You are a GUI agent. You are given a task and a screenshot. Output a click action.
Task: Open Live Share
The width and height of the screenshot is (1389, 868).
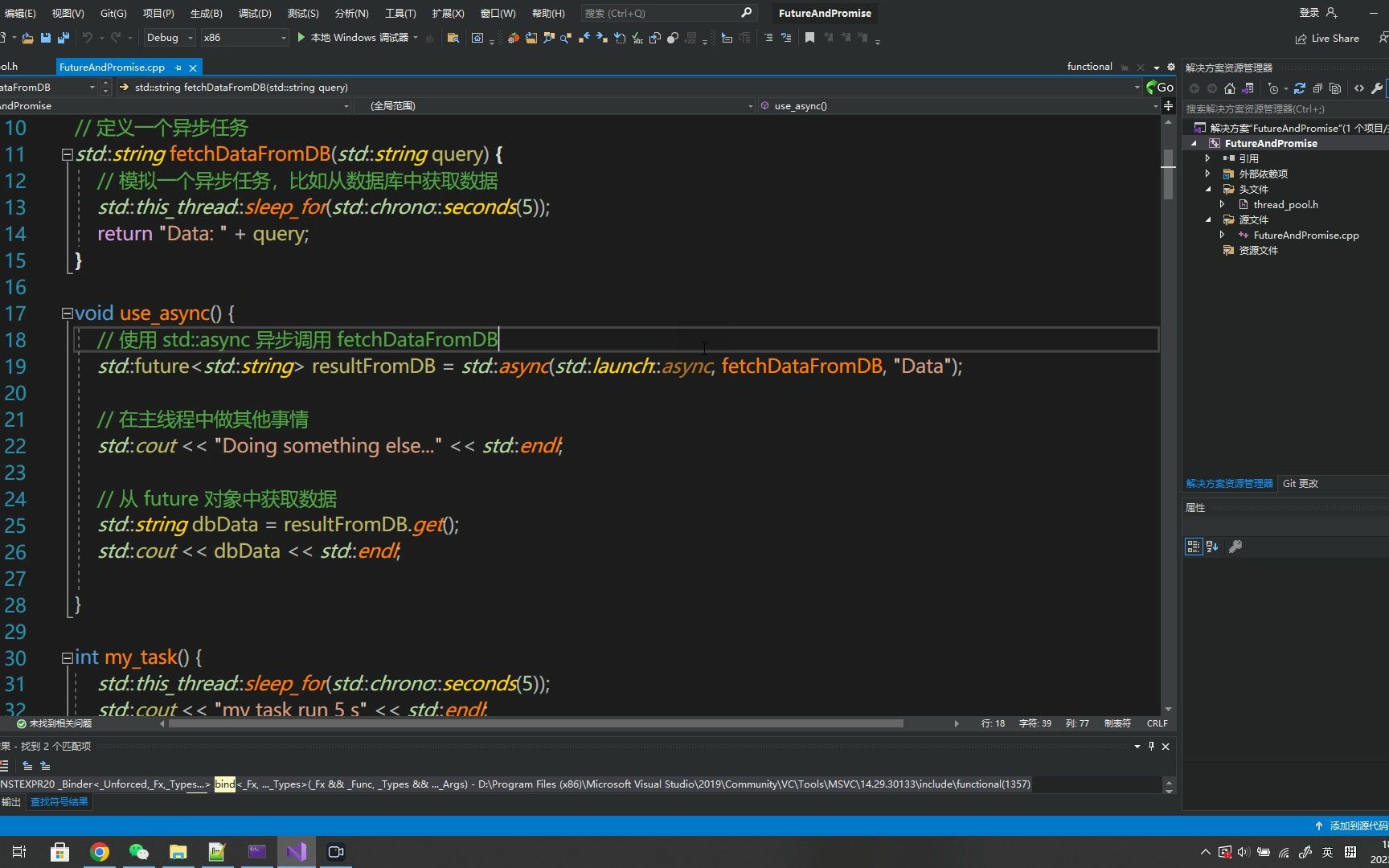[1327, 39]
